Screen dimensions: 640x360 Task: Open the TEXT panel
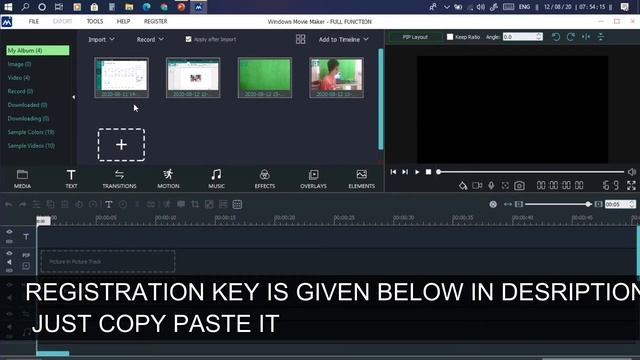pos(71,179)
